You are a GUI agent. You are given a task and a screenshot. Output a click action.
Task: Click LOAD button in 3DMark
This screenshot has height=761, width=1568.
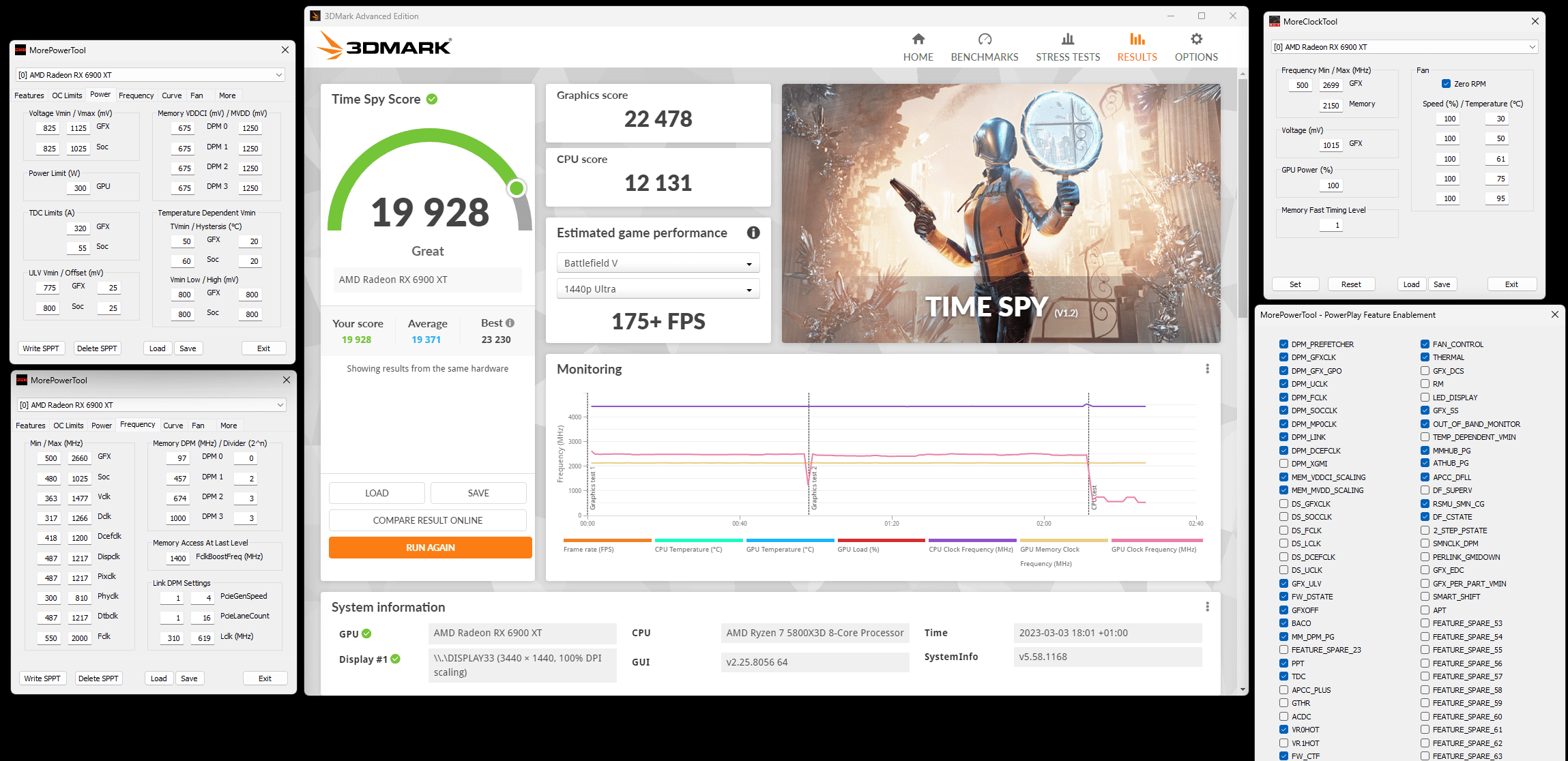[377, 493]
